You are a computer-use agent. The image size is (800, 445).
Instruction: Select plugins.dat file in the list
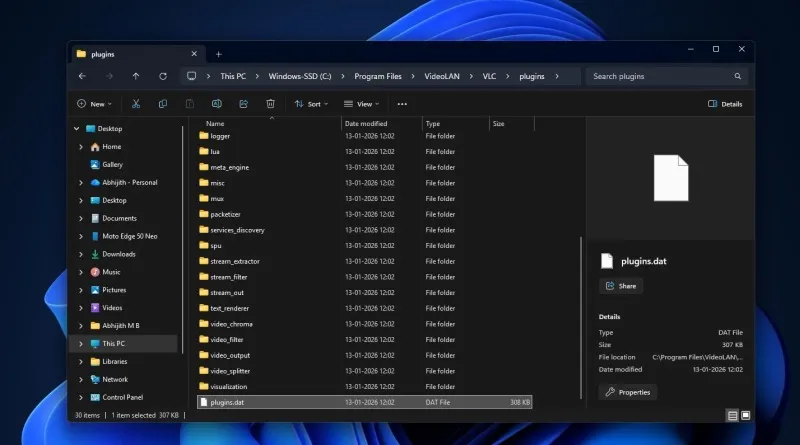pyautogui.click(x=365, y=402)
